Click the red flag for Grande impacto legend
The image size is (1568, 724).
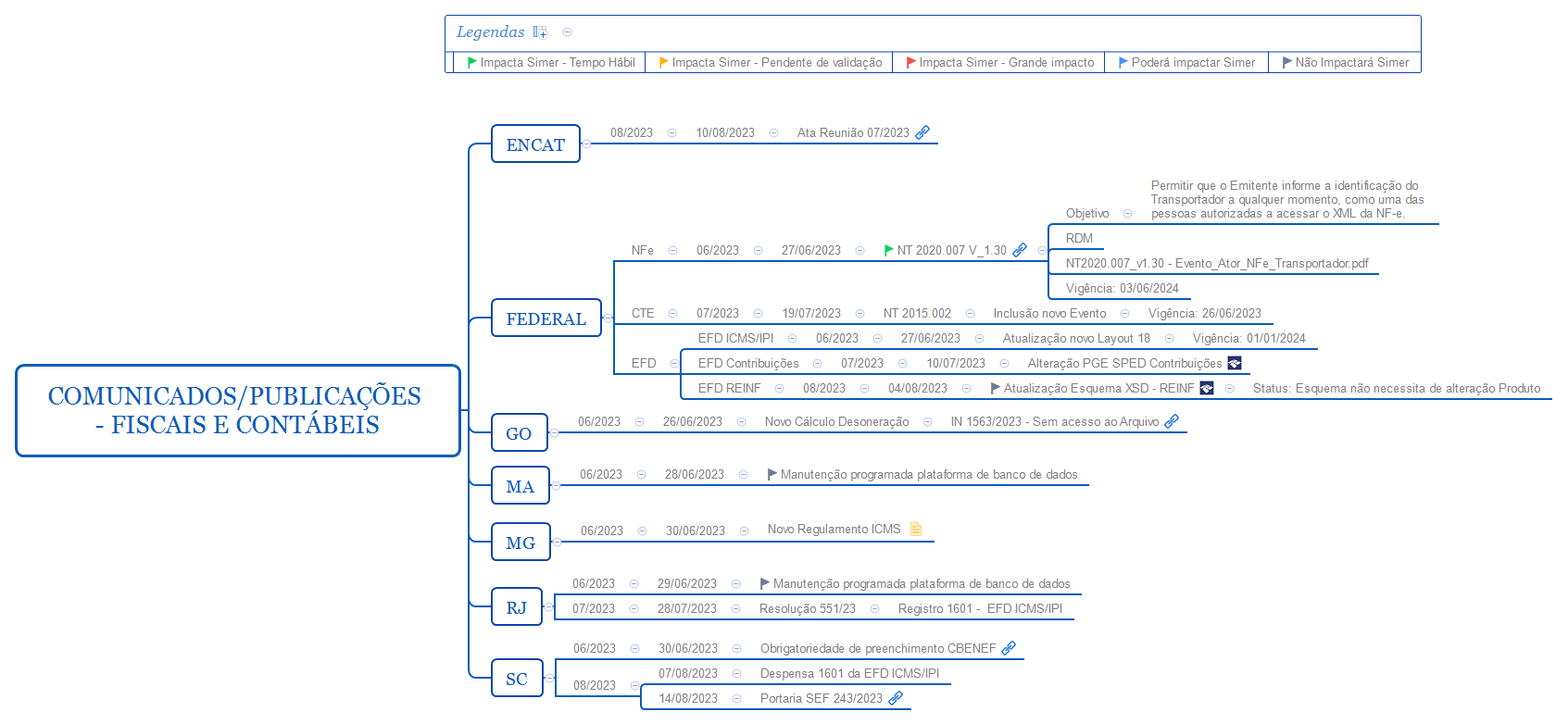point(911,62)
